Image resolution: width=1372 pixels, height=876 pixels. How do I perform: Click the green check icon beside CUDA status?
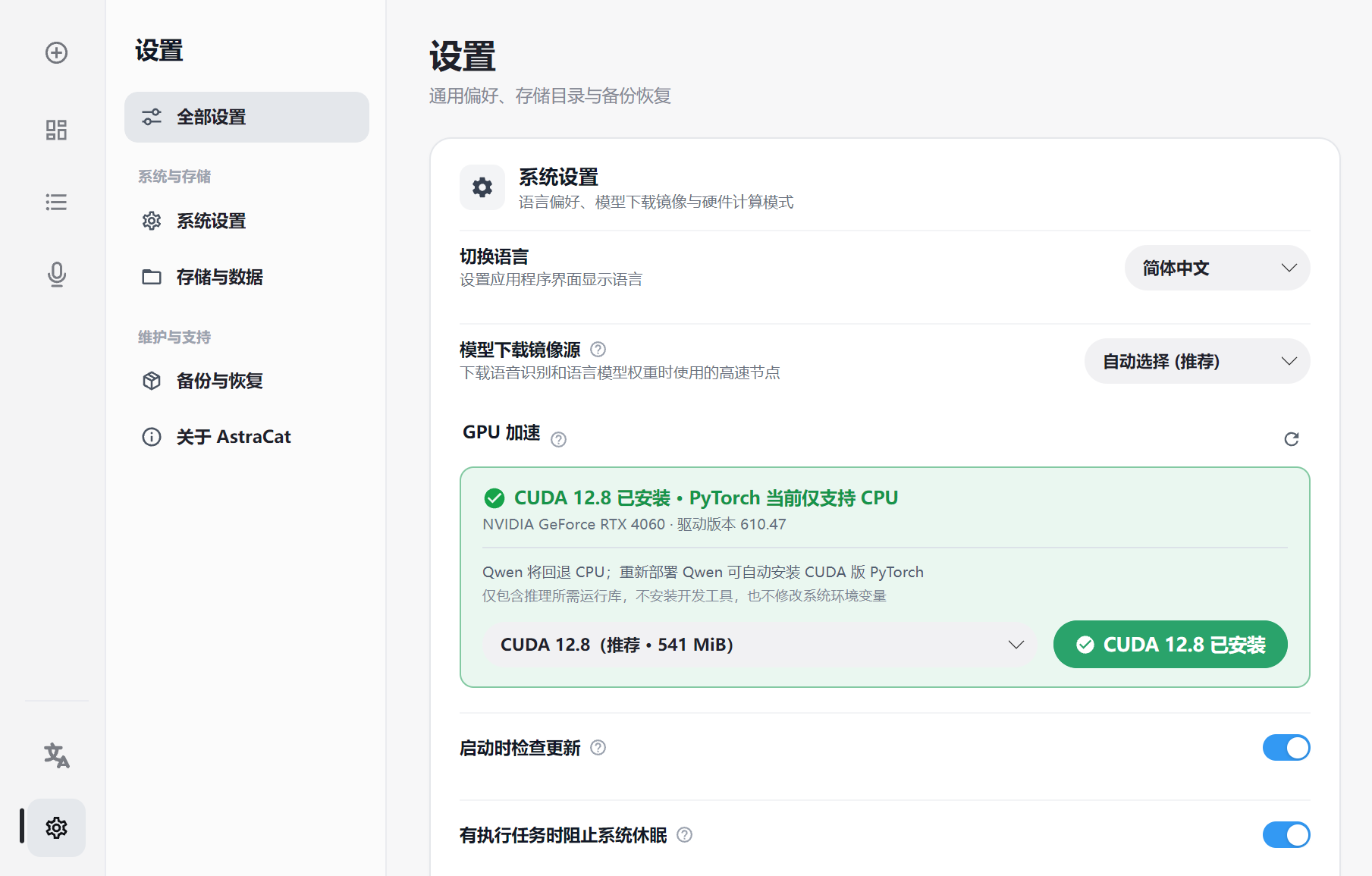[494, 498]
